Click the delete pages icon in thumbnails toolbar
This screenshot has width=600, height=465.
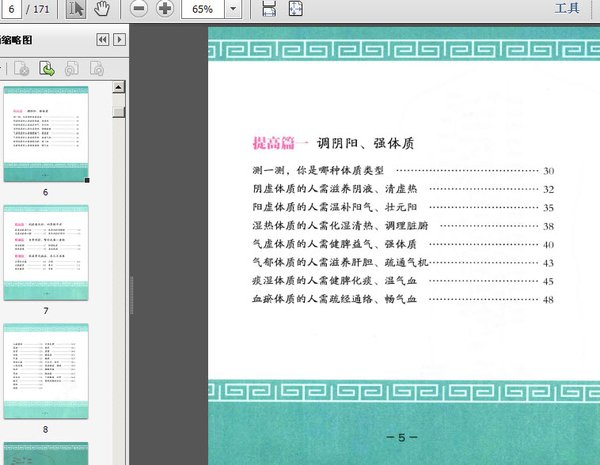point(21,69)
